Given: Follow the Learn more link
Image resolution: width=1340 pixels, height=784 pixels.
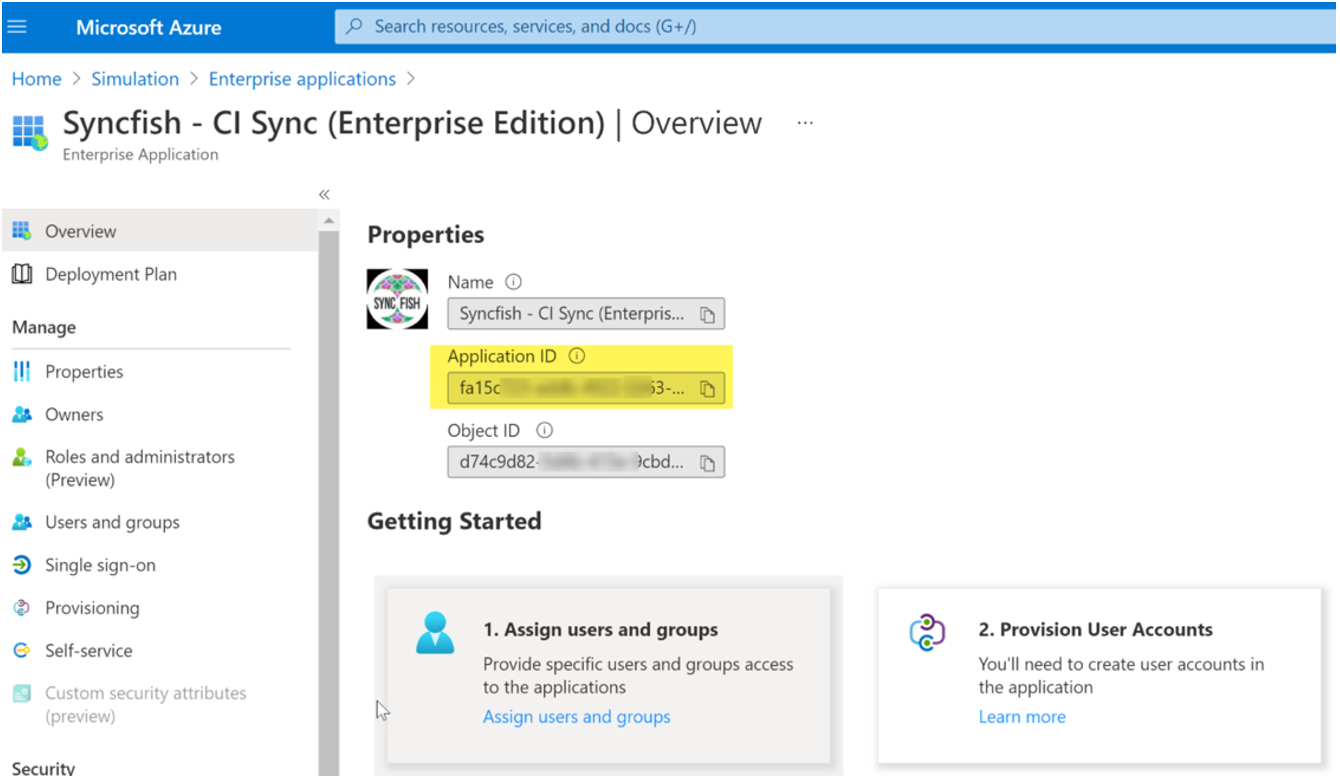Looking at the screenshot, I should point(1022,717).
